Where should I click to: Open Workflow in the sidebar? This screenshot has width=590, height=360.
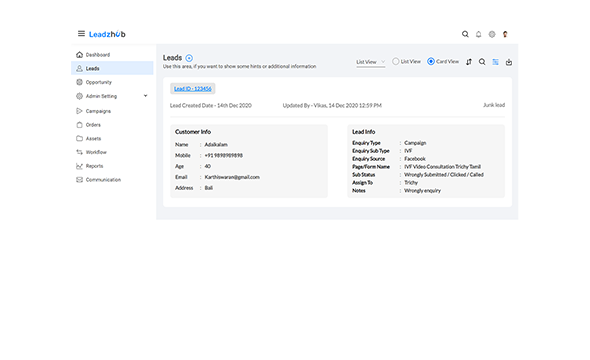(96, 152)
